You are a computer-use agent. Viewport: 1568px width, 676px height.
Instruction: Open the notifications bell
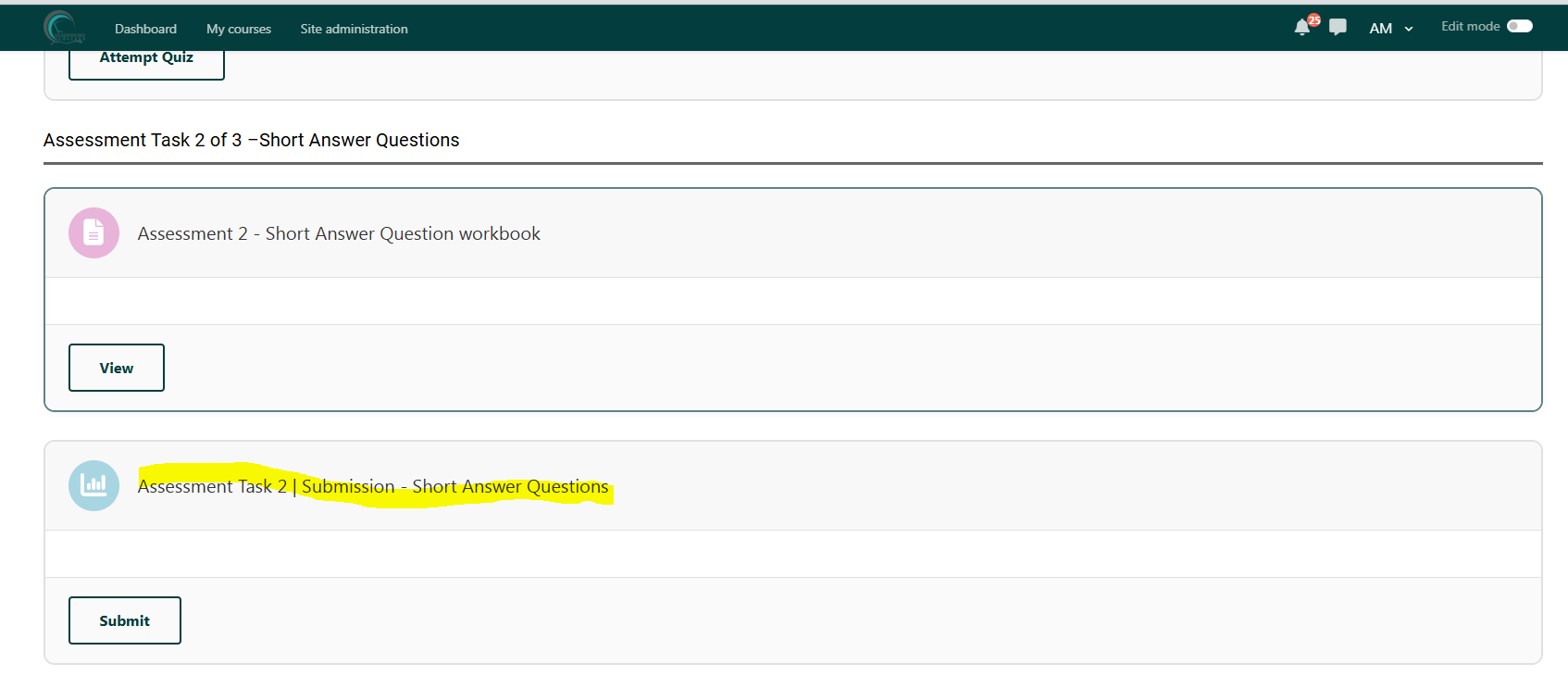(1301, 28)
